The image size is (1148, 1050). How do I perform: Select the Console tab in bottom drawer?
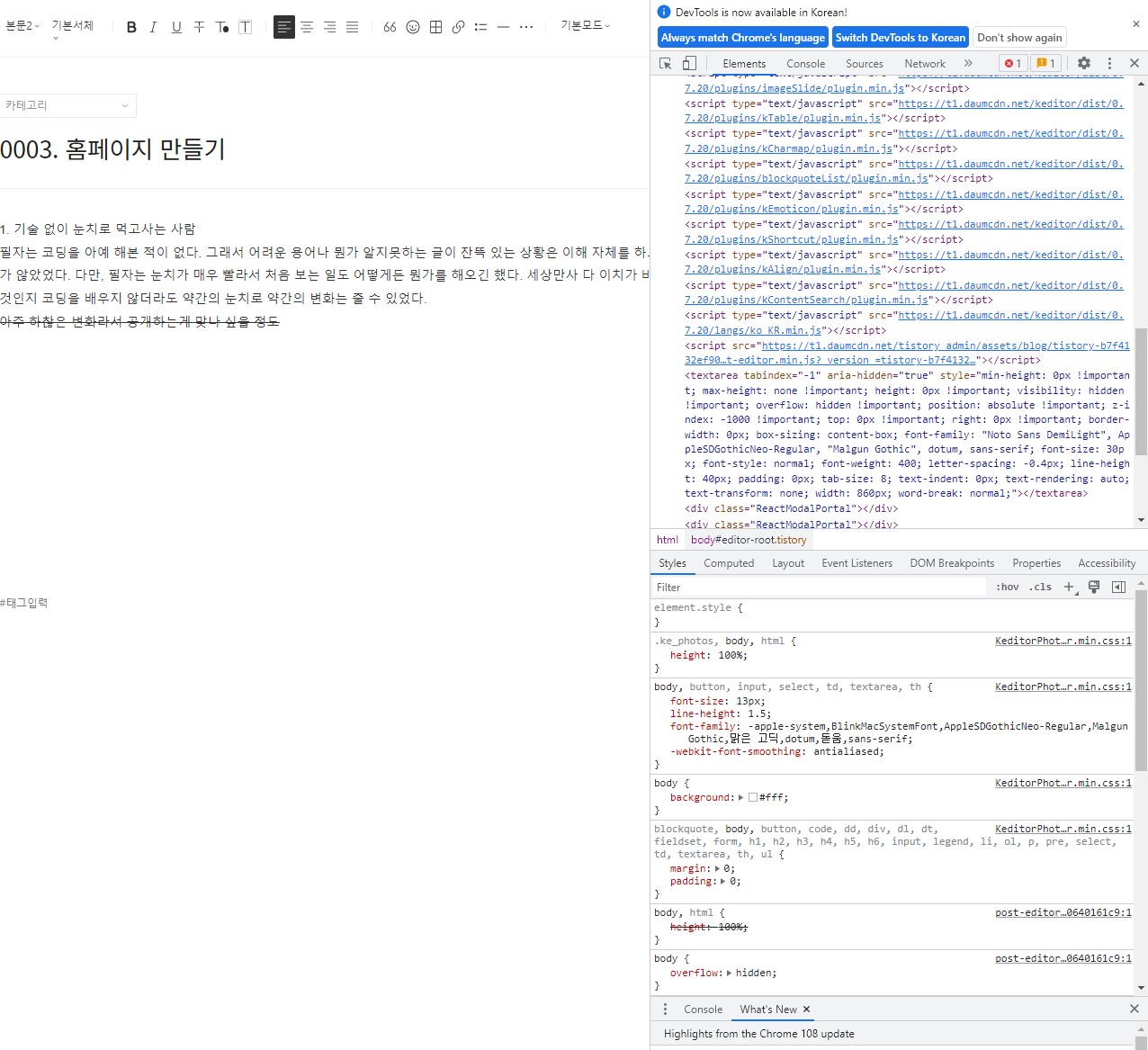[x=703, y=1010]
